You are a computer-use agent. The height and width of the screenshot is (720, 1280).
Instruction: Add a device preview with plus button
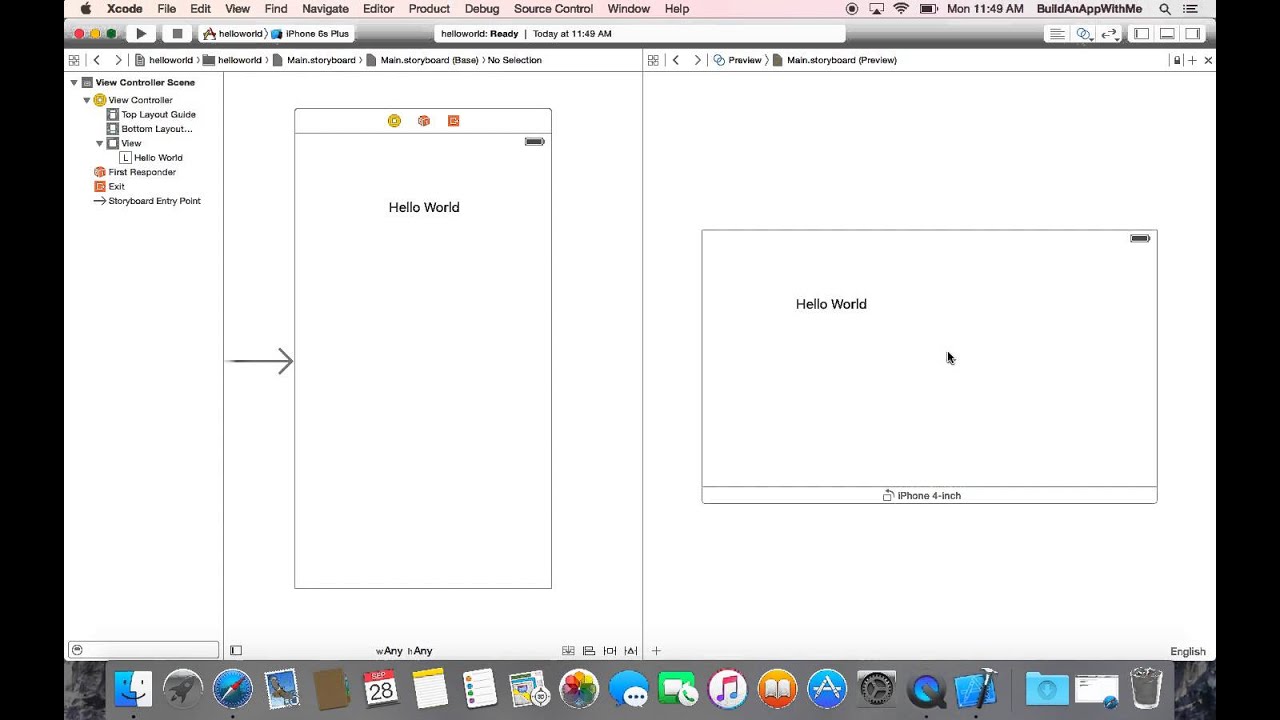[x=656, y=651]
